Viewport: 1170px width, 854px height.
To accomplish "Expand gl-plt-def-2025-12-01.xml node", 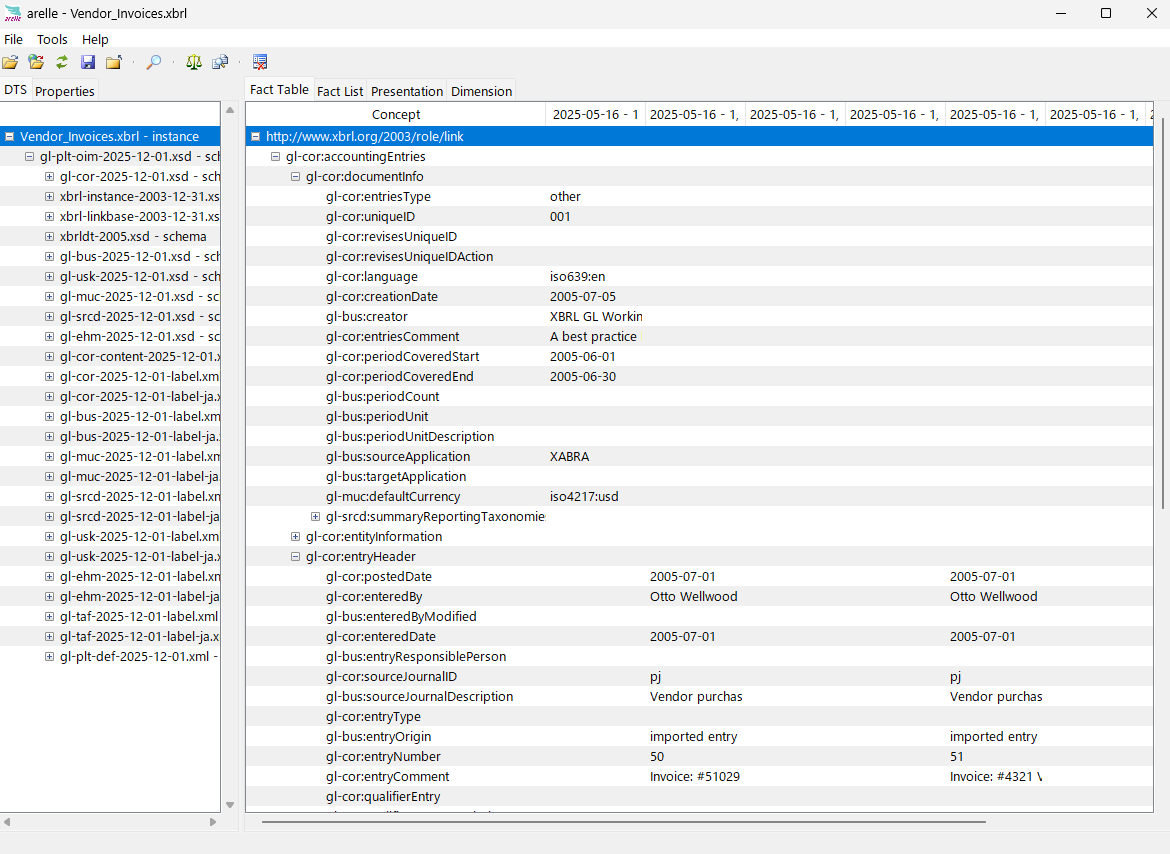I will coord(49,657).
